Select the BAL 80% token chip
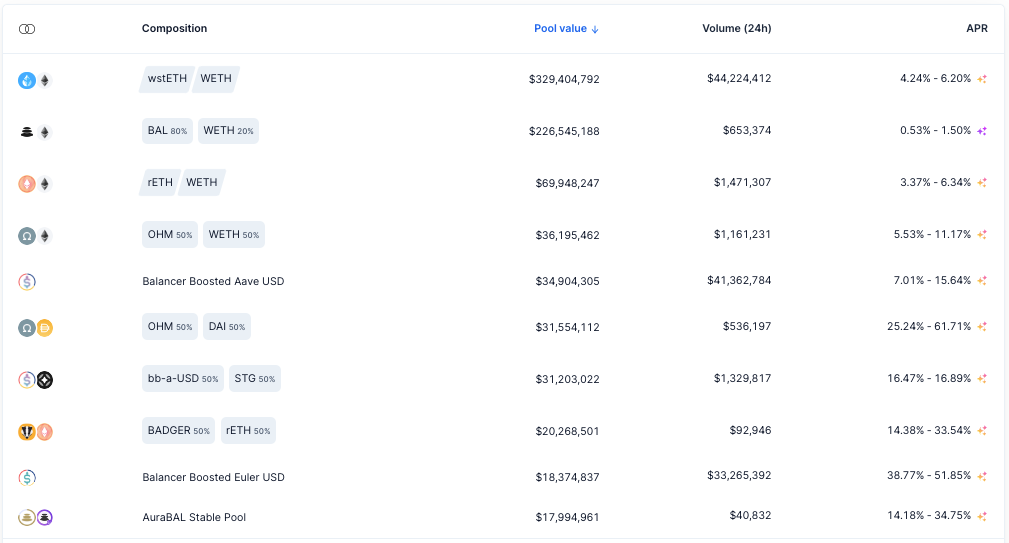Image resolution: width=1009 pixels, height=543 pixels. point(167,131)
